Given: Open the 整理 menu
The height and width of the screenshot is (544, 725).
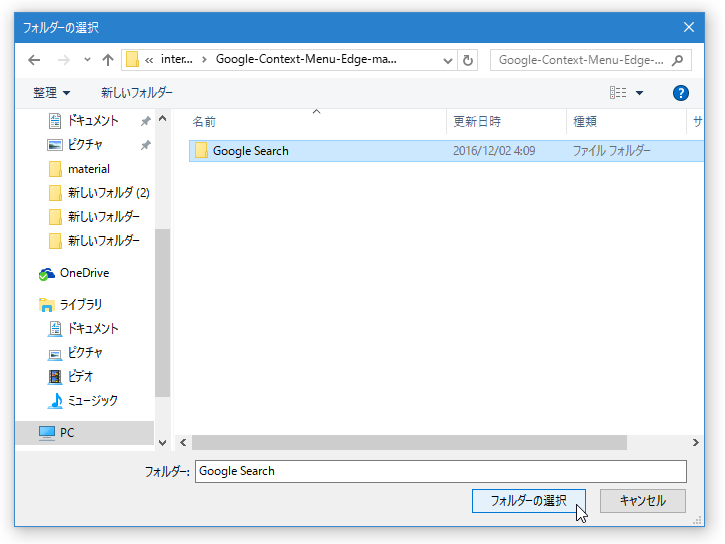Looking at the screenshot, I should point(51,93).
